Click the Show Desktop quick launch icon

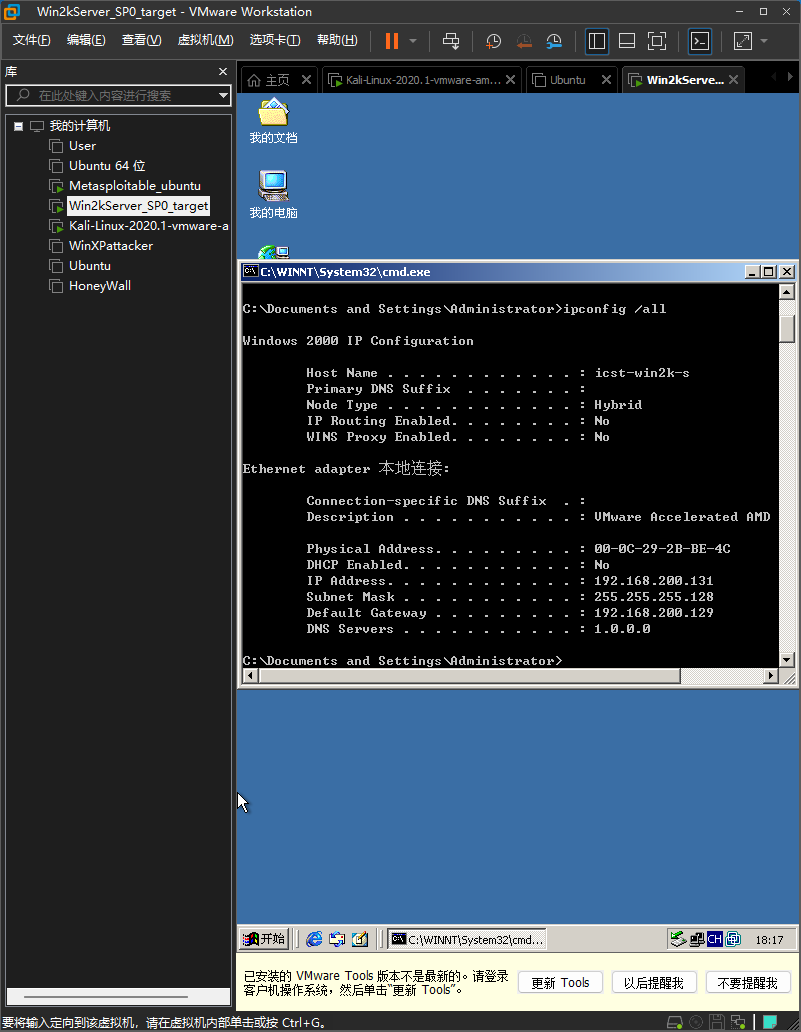click(x=359, y=939)
